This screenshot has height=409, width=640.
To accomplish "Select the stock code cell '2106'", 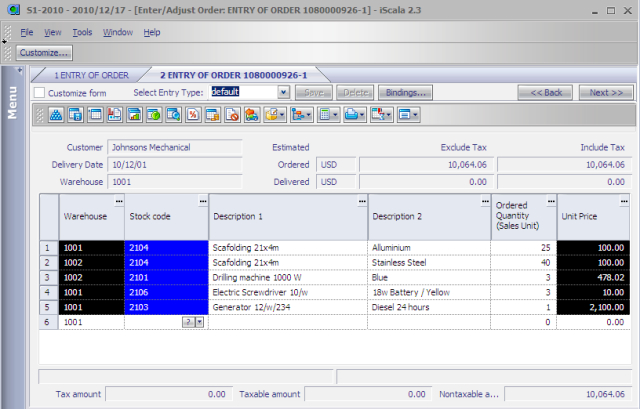I will tap(166, 292).
